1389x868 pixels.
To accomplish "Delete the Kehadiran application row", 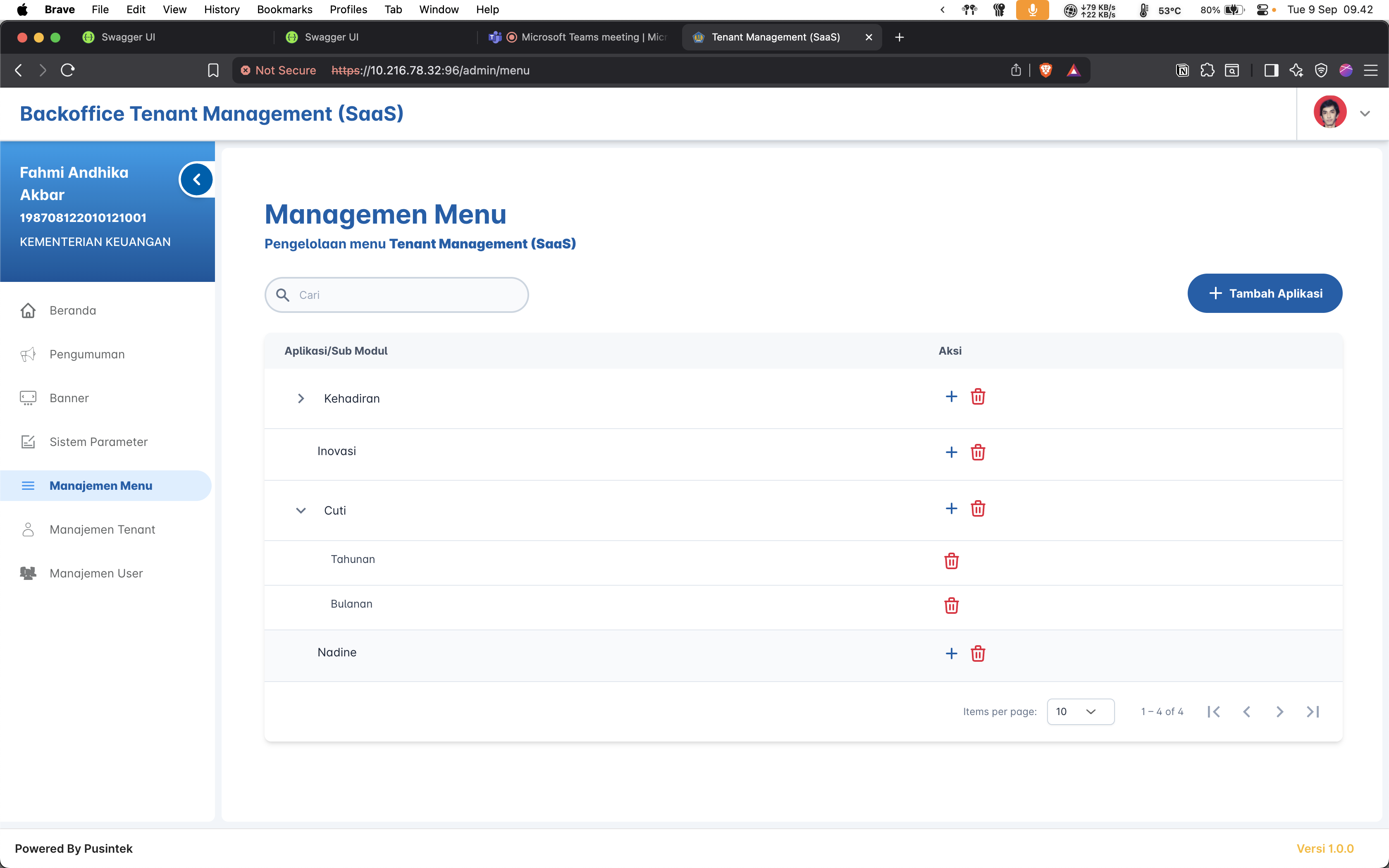I will (x=977, y=397).
